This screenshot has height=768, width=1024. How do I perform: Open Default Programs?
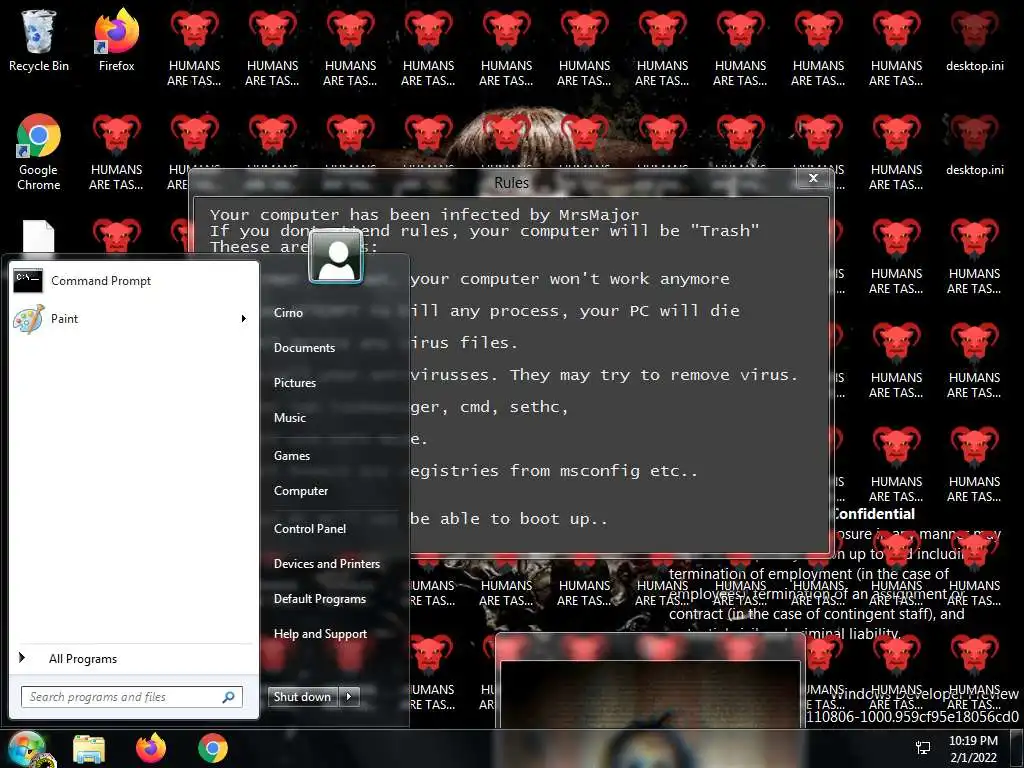(x=320, y=599)
